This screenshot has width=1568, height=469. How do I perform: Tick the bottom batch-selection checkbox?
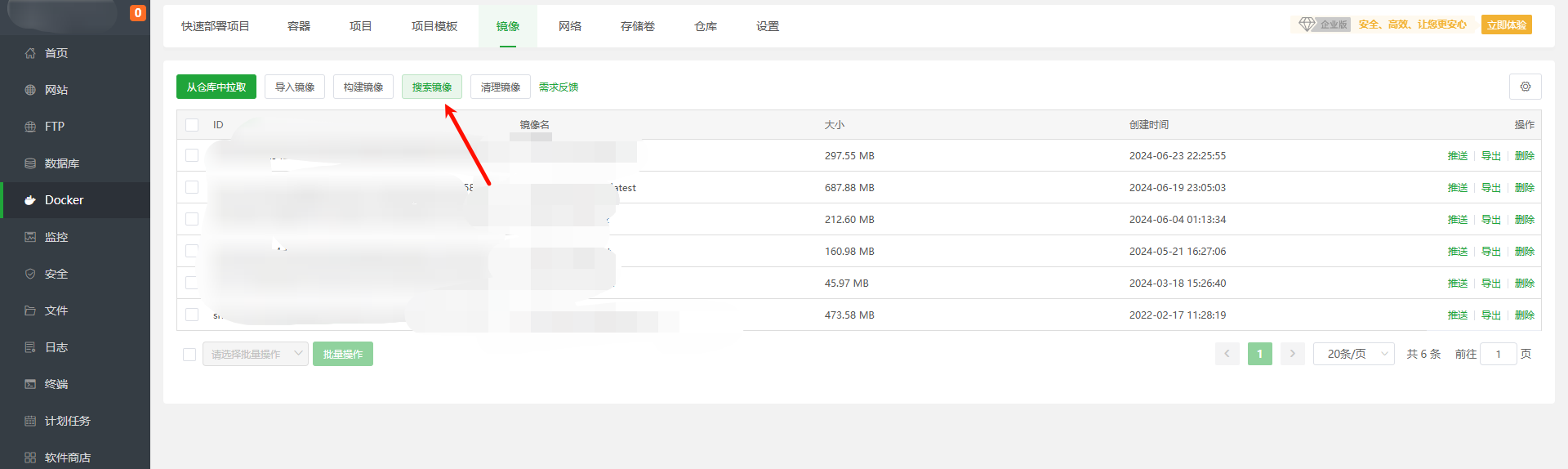pyautogui.click(x=189, y=355)
